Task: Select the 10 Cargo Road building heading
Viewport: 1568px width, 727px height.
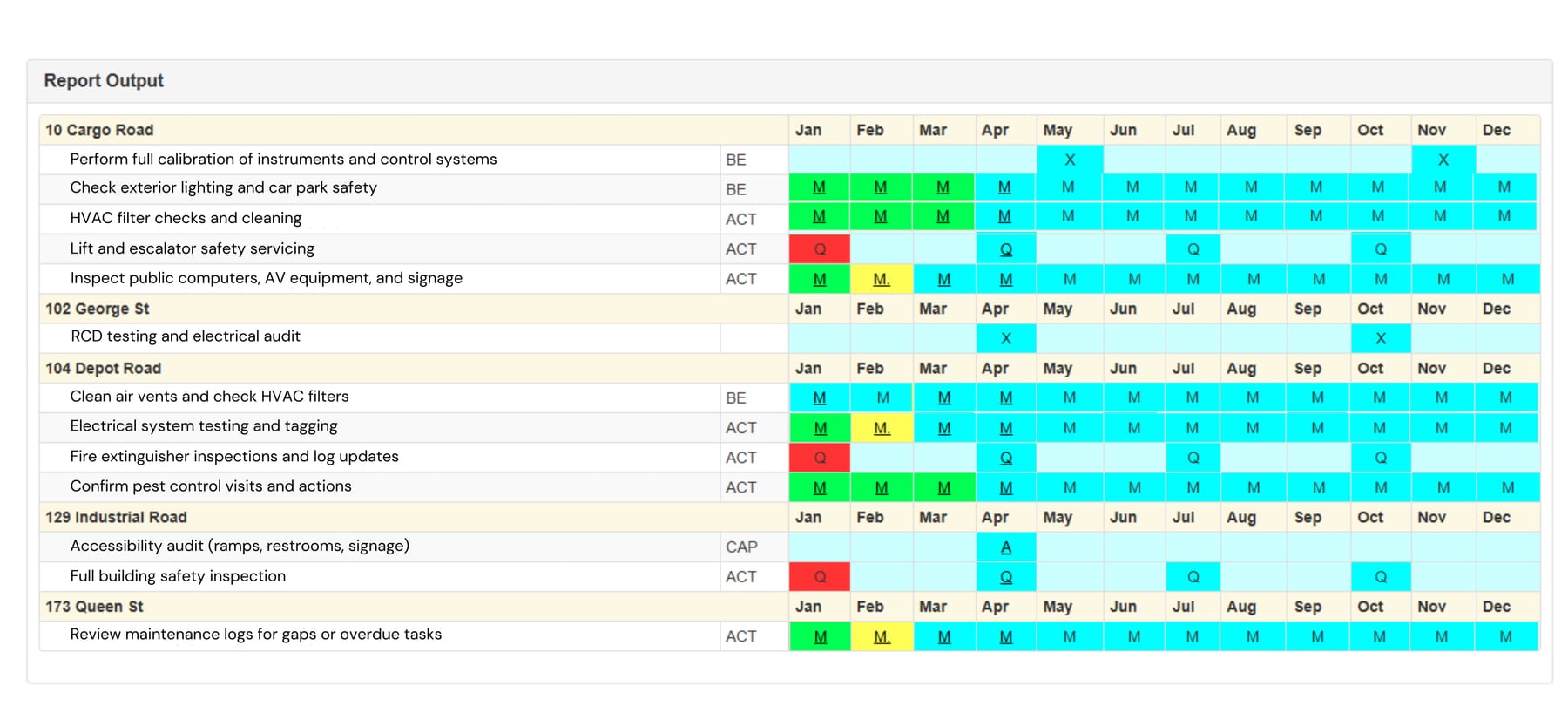Action: tap(99, 130)
